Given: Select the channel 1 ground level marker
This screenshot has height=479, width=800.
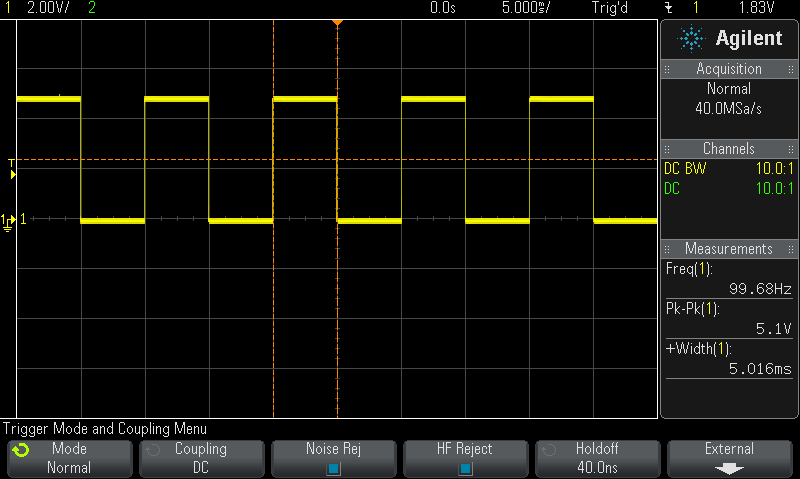Looking at the screenshot, I should (x=8, y=219).
